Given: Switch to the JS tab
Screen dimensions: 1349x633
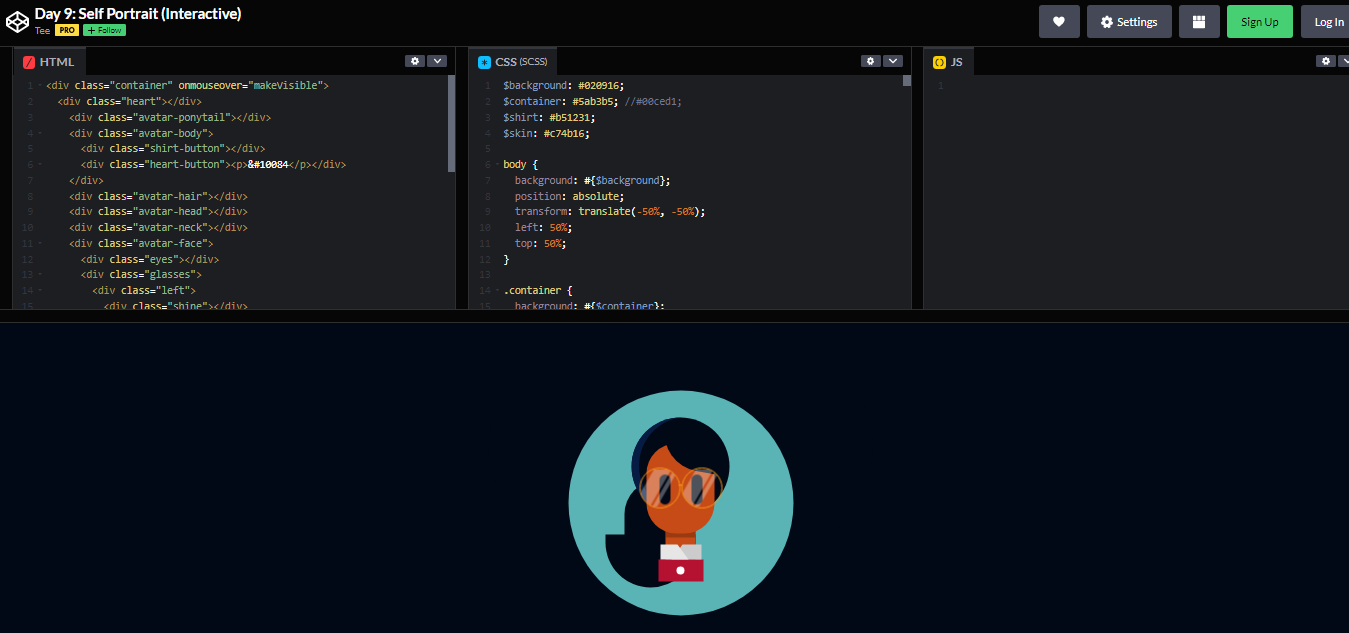Looking at the screenshot, I should click(x=953, y=60).
